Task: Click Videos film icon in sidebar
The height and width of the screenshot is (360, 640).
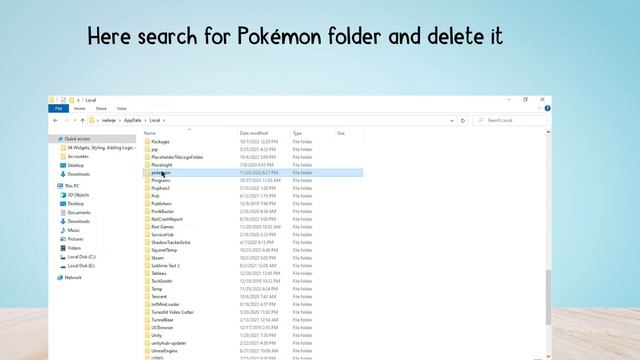Action: click(x=63, y=248)
